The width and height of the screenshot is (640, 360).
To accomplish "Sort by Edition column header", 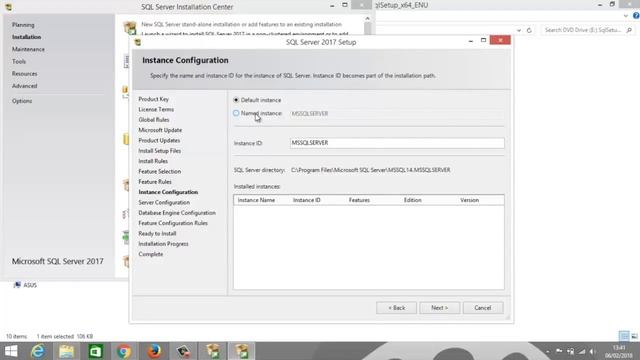I will 413,200.
